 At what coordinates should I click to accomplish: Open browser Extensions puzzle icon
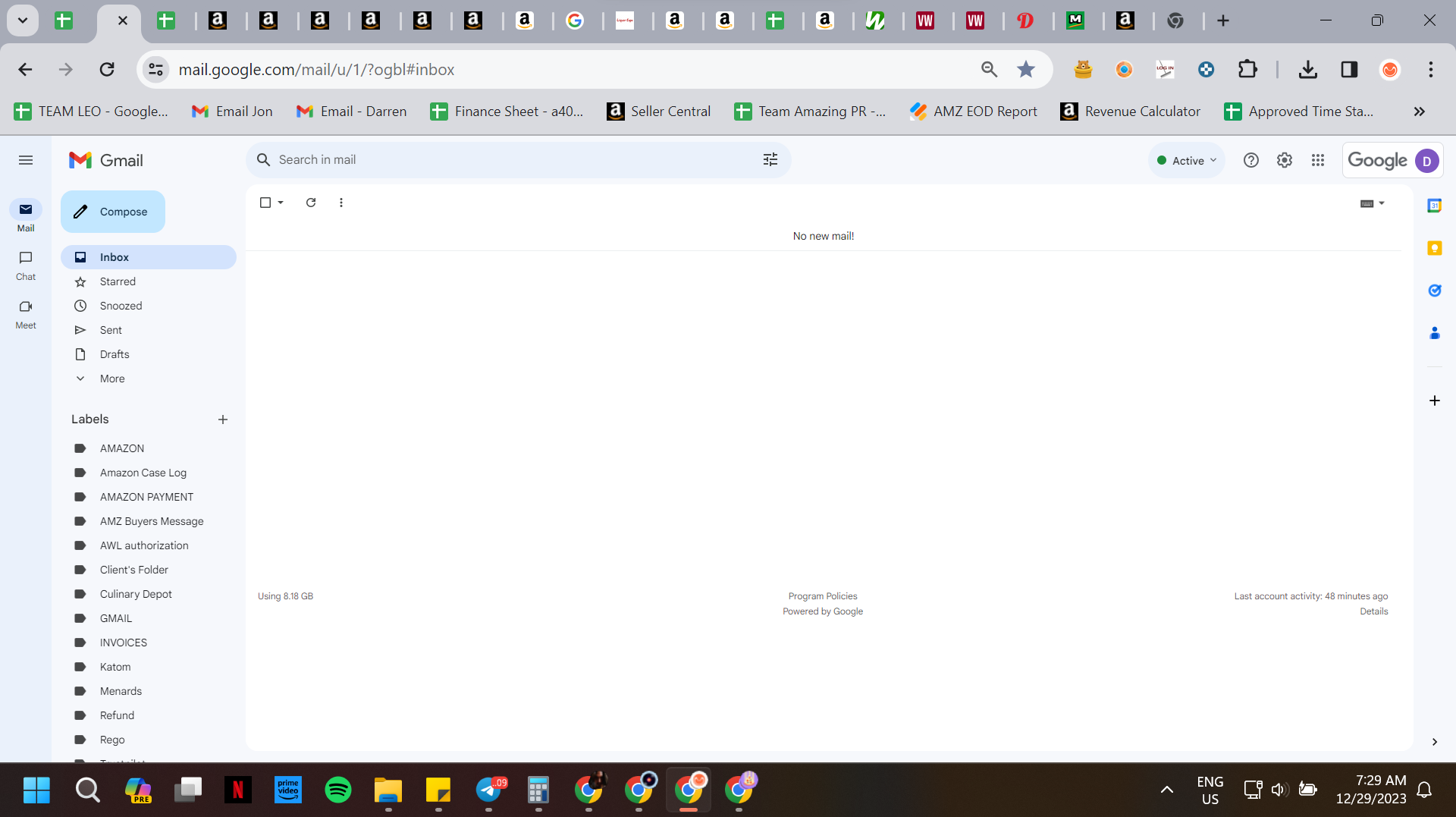click(1247, 70)
